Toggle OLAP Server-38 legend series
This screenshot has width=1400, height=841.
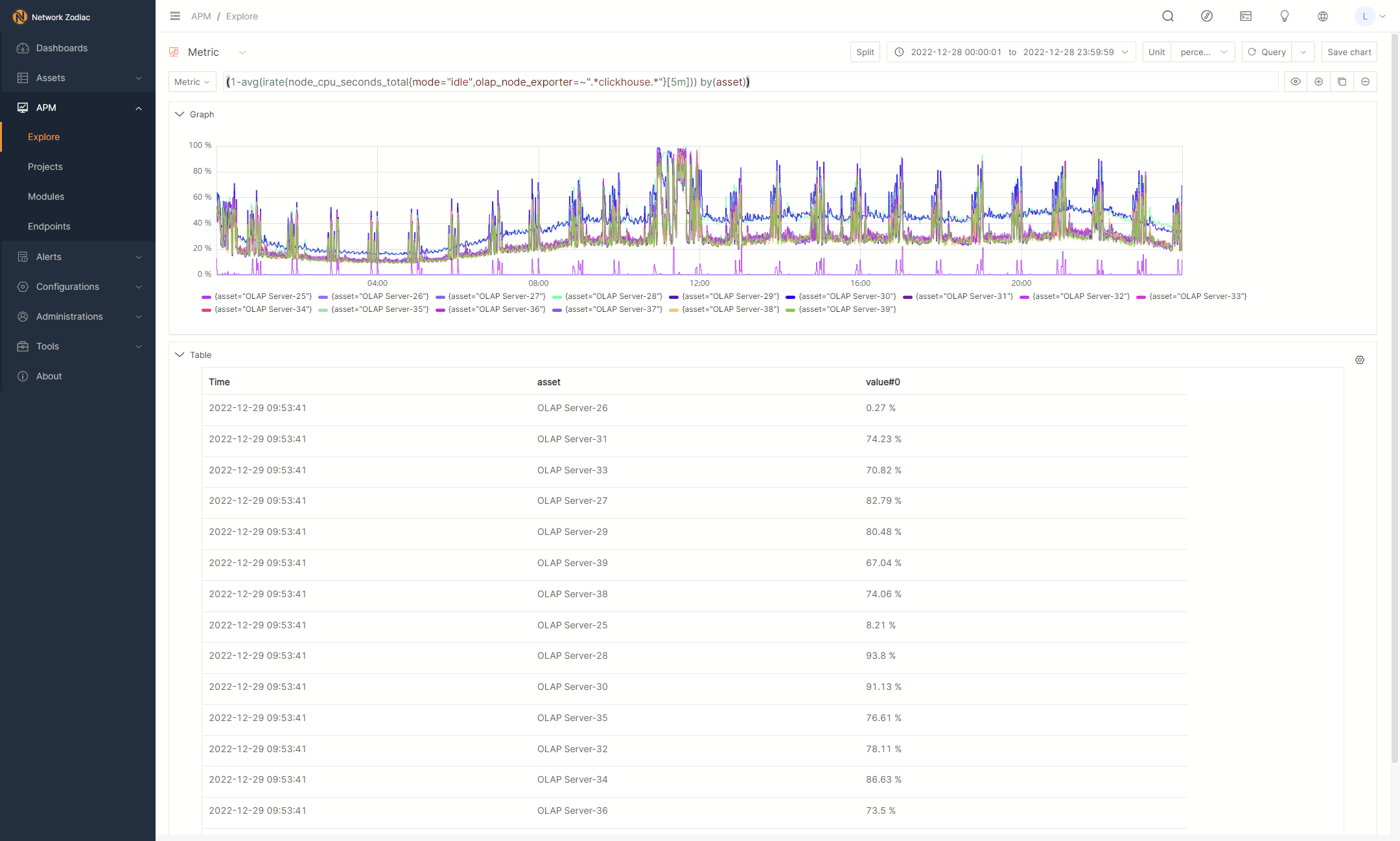(725, 309)
